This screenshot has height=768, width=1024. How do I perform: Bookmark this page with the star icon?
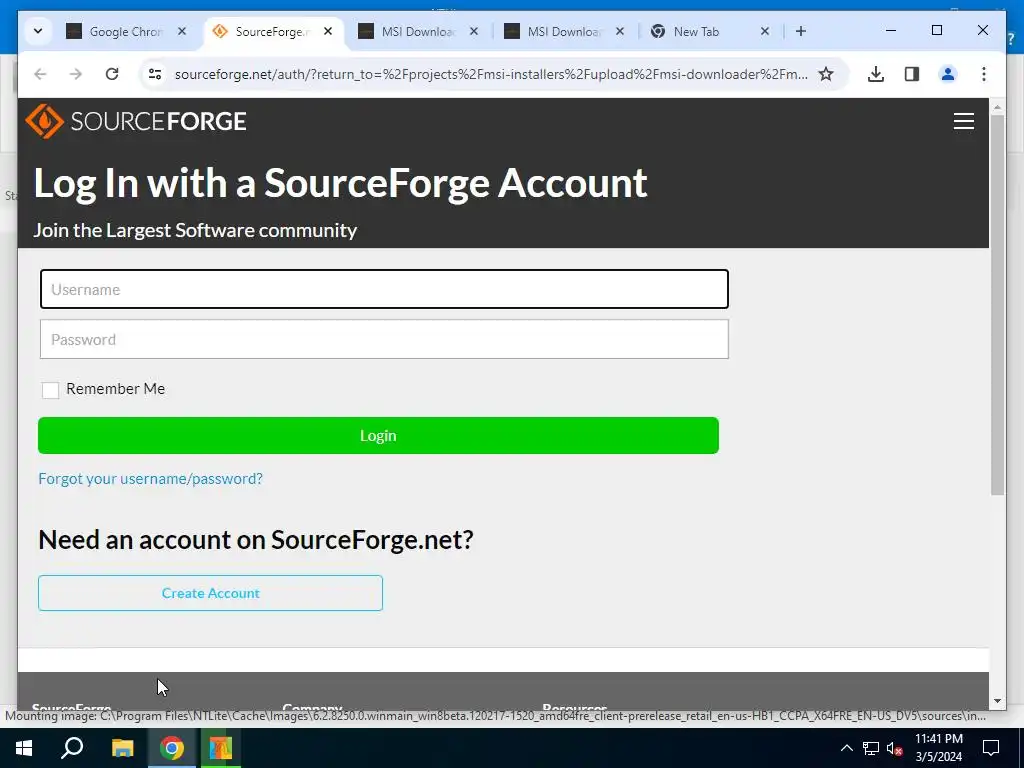tap(826, 74)
